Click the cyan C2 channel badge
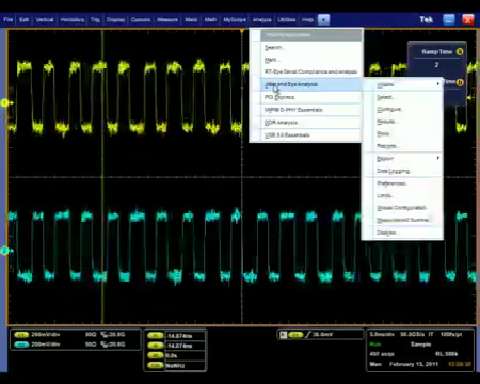The height and width of the screenshot is (384, 480). tap(21, 345)
